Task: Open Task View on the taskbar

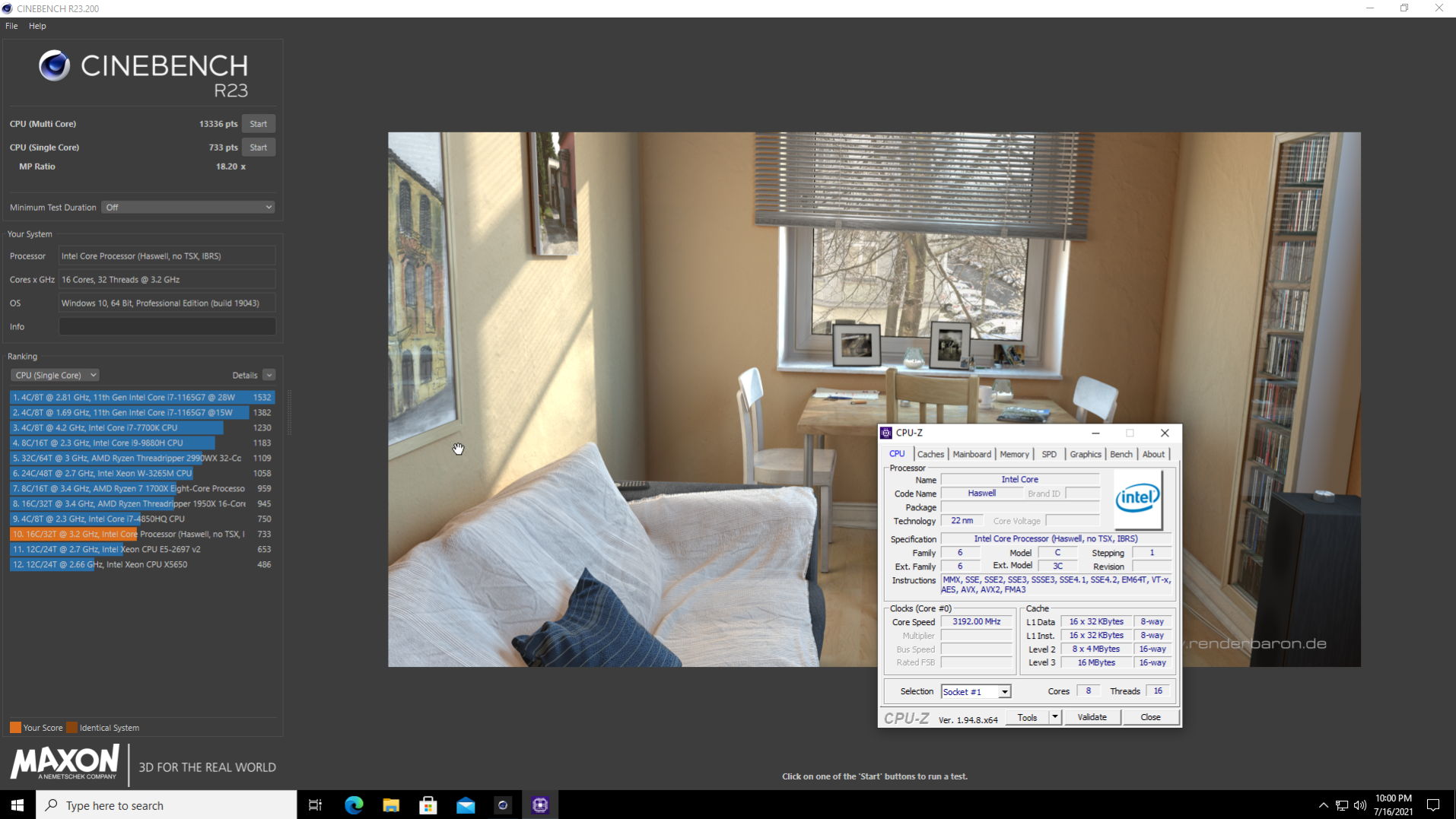Action: 315,805
